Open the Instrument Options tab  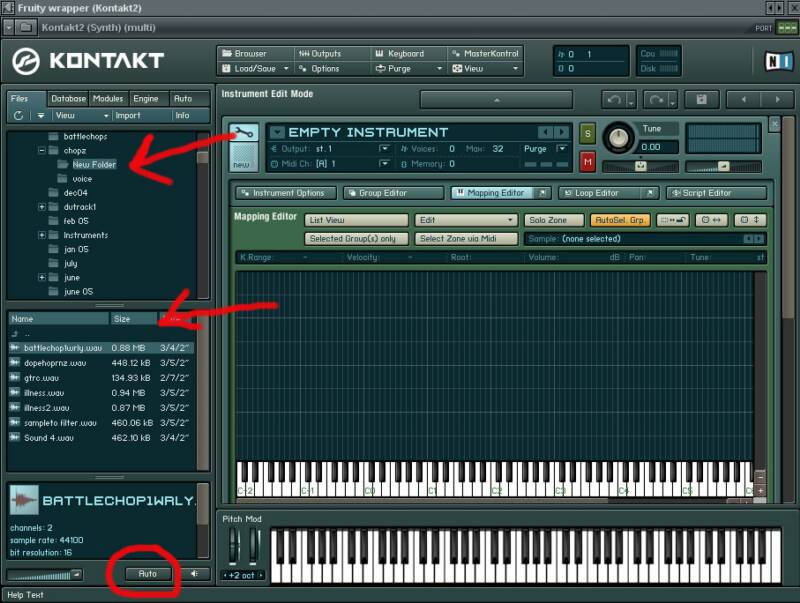tap(286, 193)
